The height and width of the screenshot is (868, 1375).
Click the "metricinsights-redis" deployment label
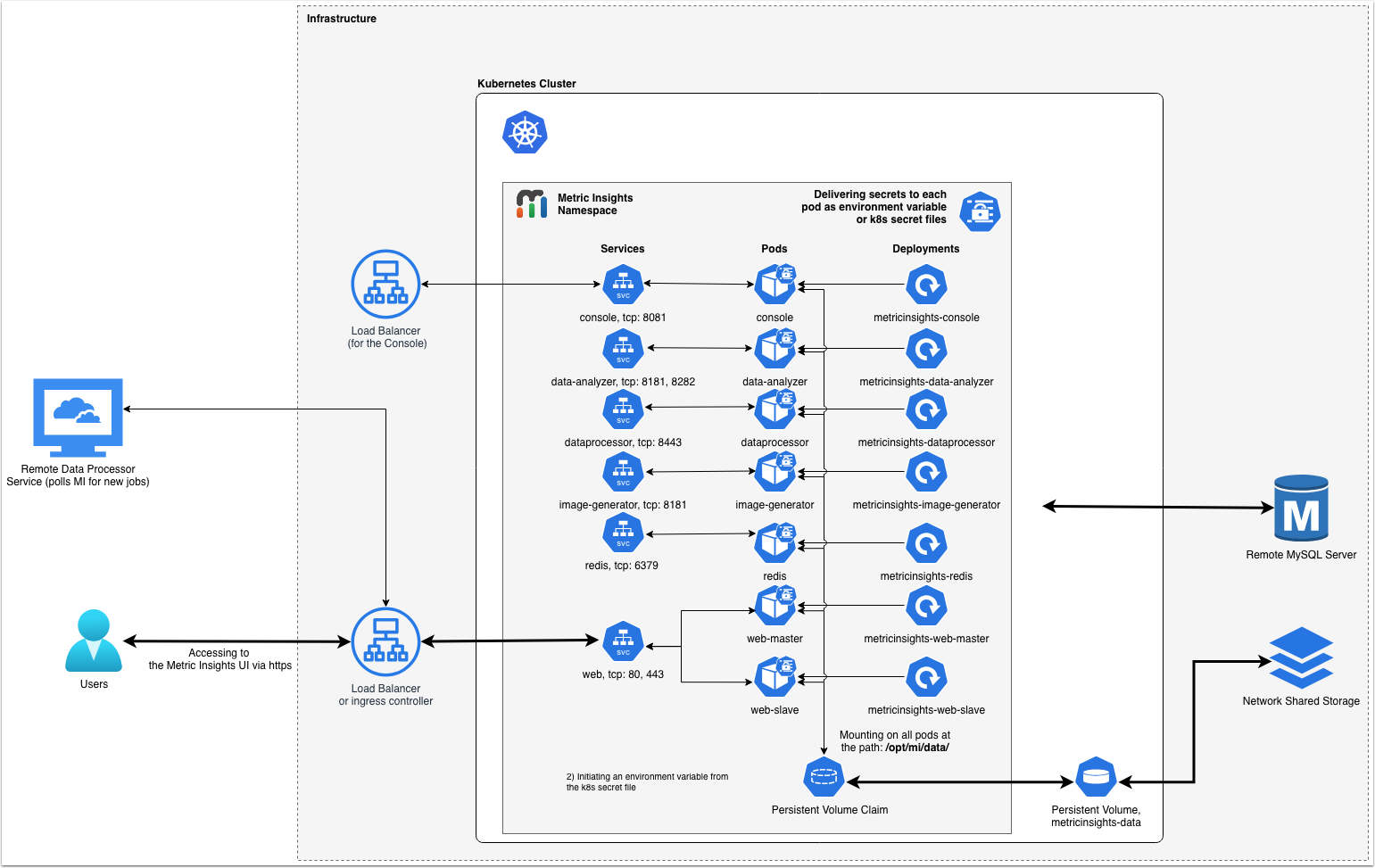(926, 576)
